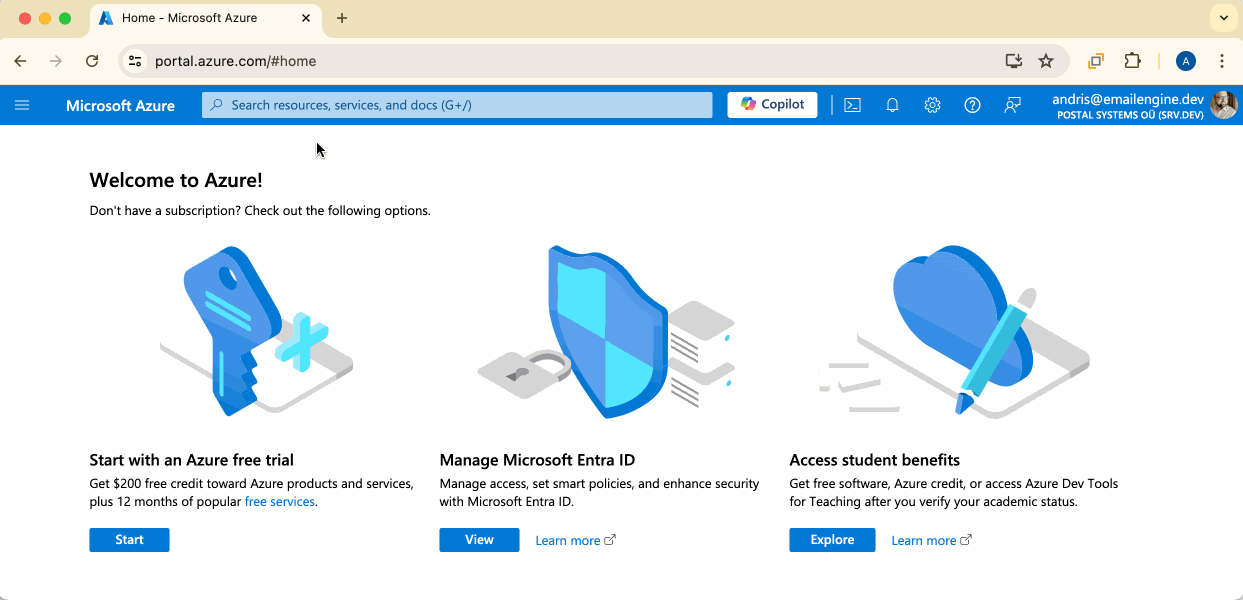The height and width of the screenshot is (600, 1243).
Task: Open a new browser tab
Action: [x=342, y=17]
